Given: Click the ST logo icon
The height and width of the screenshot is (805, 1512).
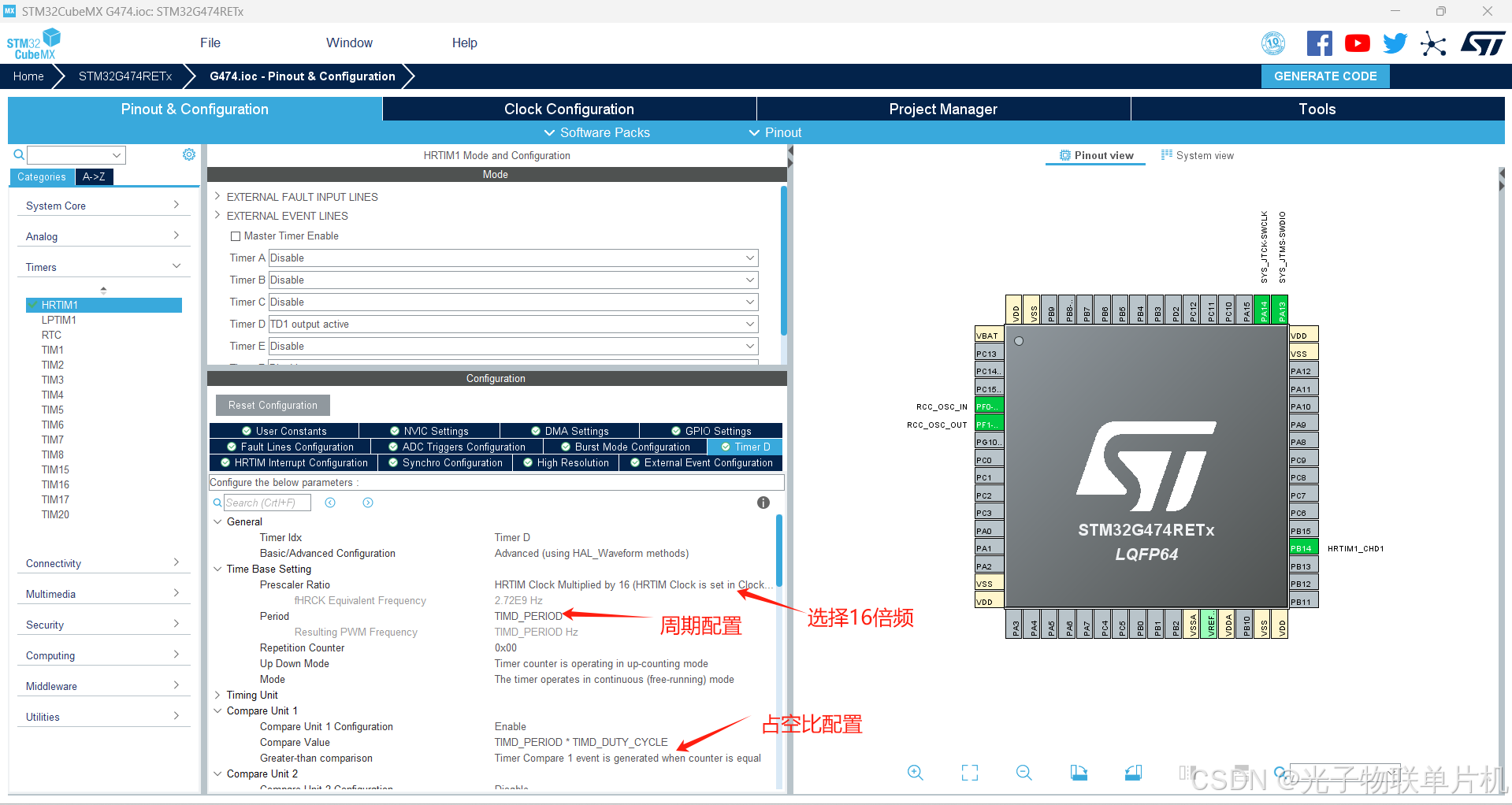Looking at the screenshot, I should pyautogui.click(x=1483, y=43).
